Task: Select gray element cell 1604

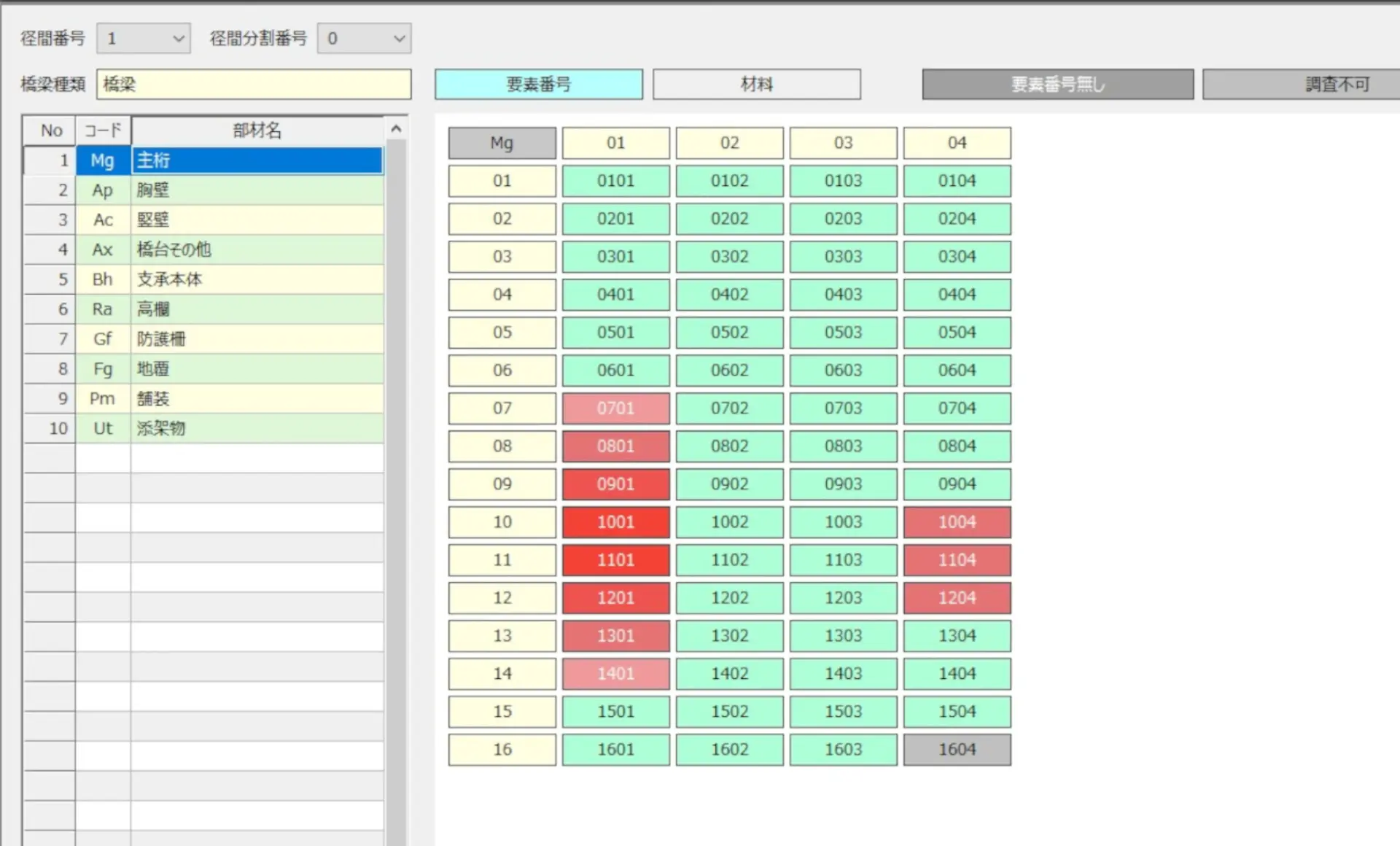Action: pos(957,750)
